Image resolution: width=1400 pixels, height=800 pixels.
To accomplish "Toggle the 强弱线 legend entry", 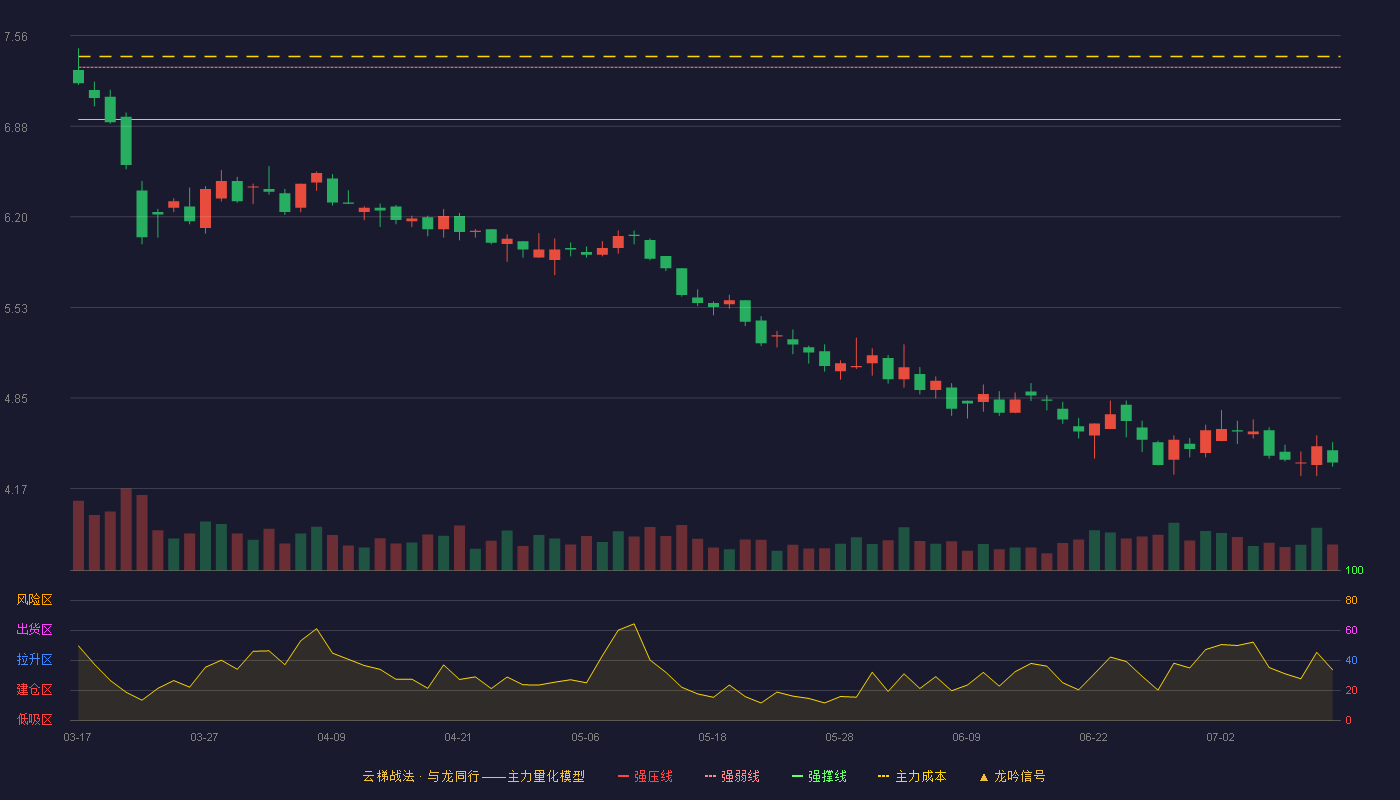I will pos(732,776).
